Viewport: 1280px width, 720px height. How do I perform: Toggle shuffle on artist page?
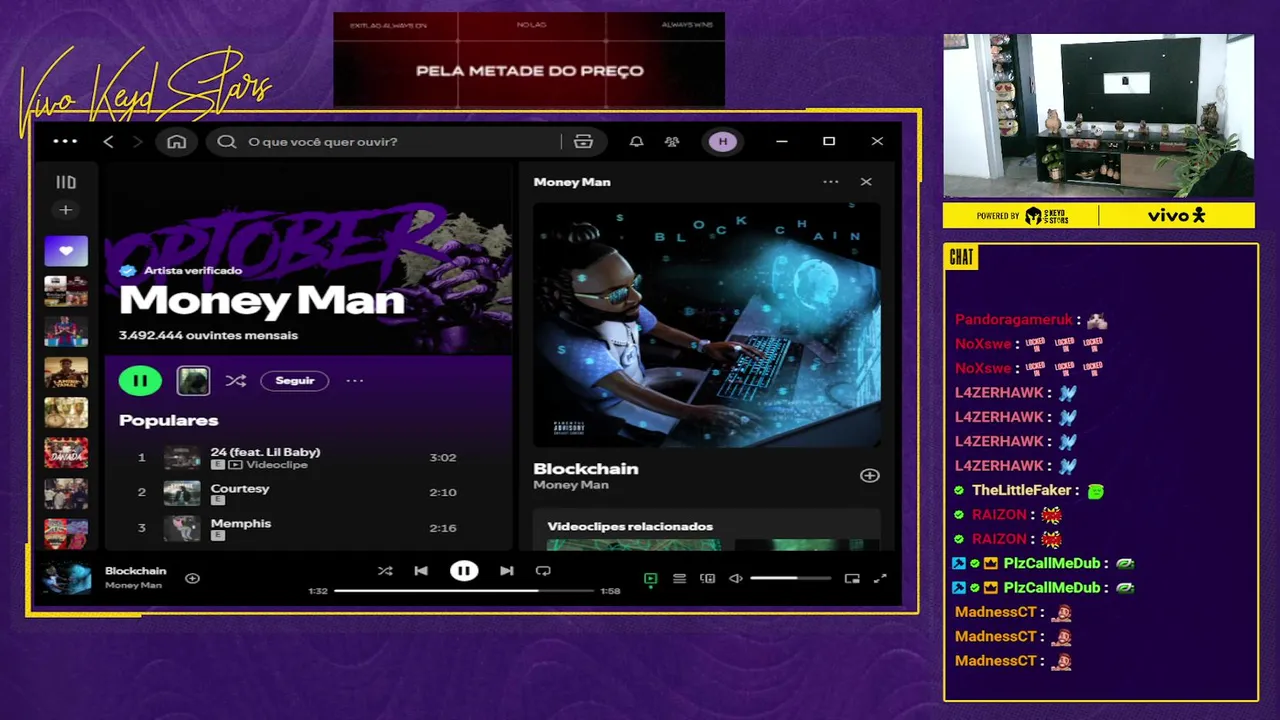(235, 380)
